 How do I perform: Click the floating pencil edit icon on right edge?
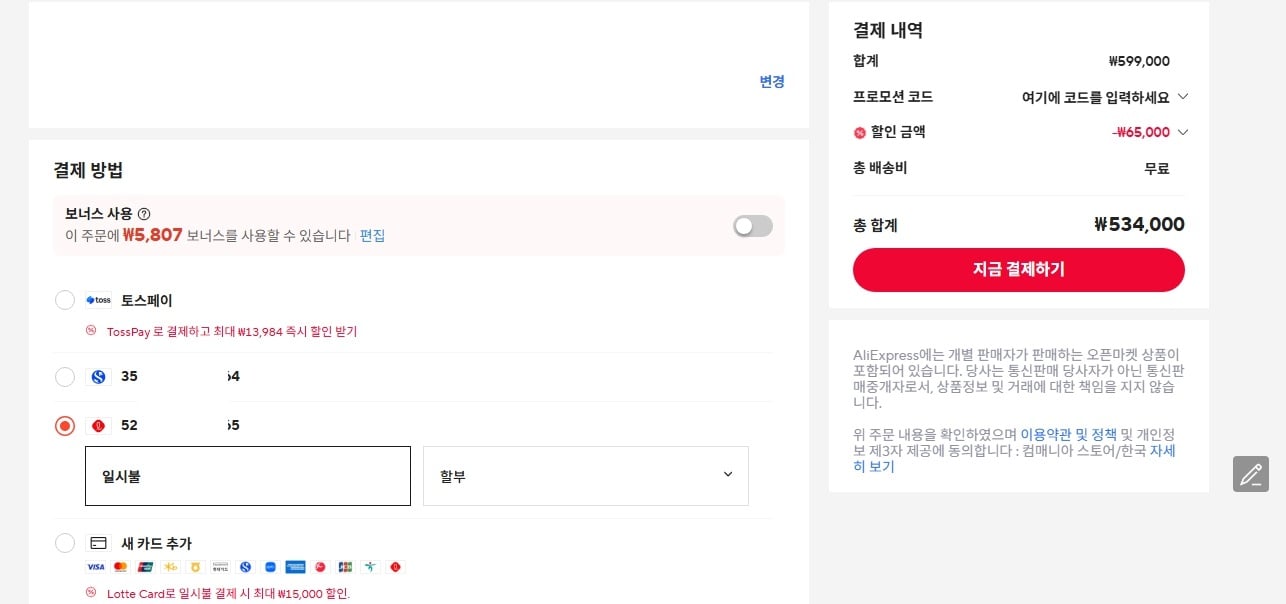[x=1250, y=474]
